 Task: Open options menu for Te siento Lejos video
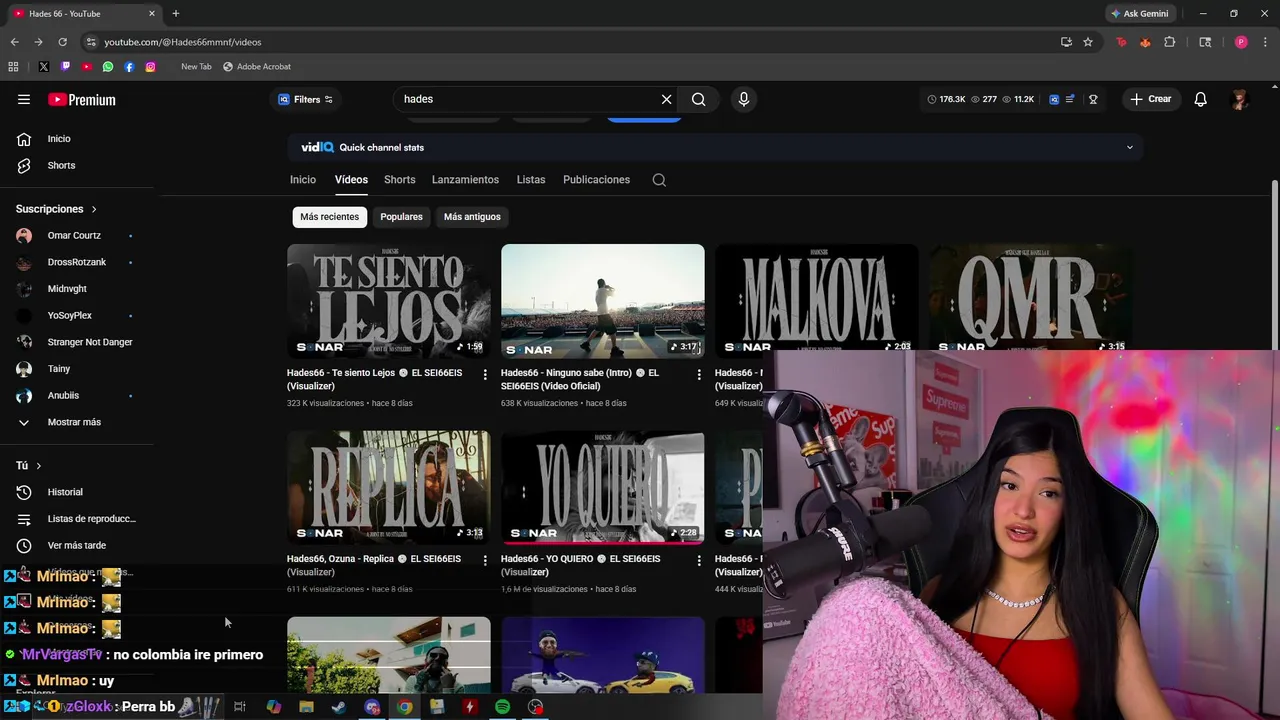(485, 374)
